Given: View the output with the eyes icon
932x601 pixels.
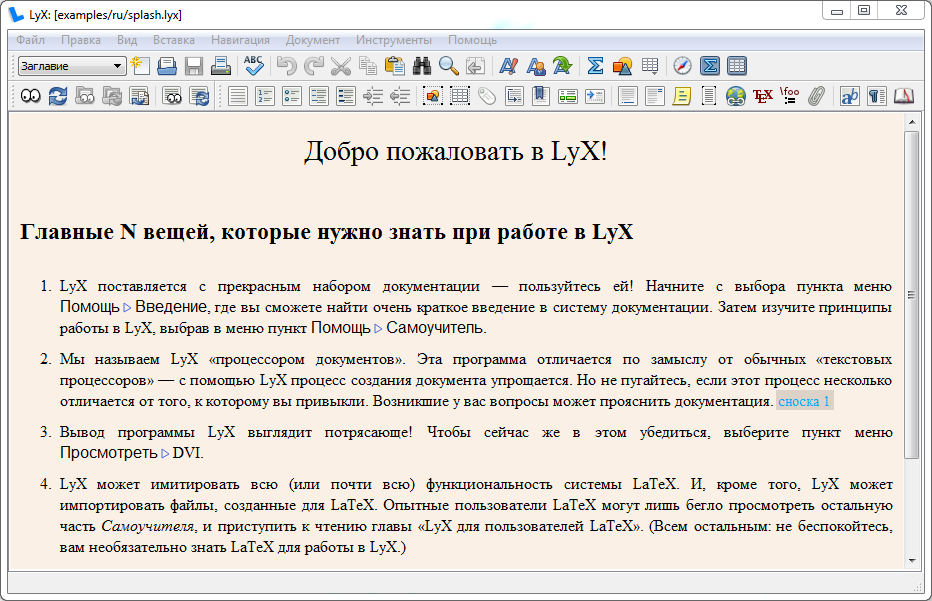Looking at the screenshot, I should (x=31, y=96).
